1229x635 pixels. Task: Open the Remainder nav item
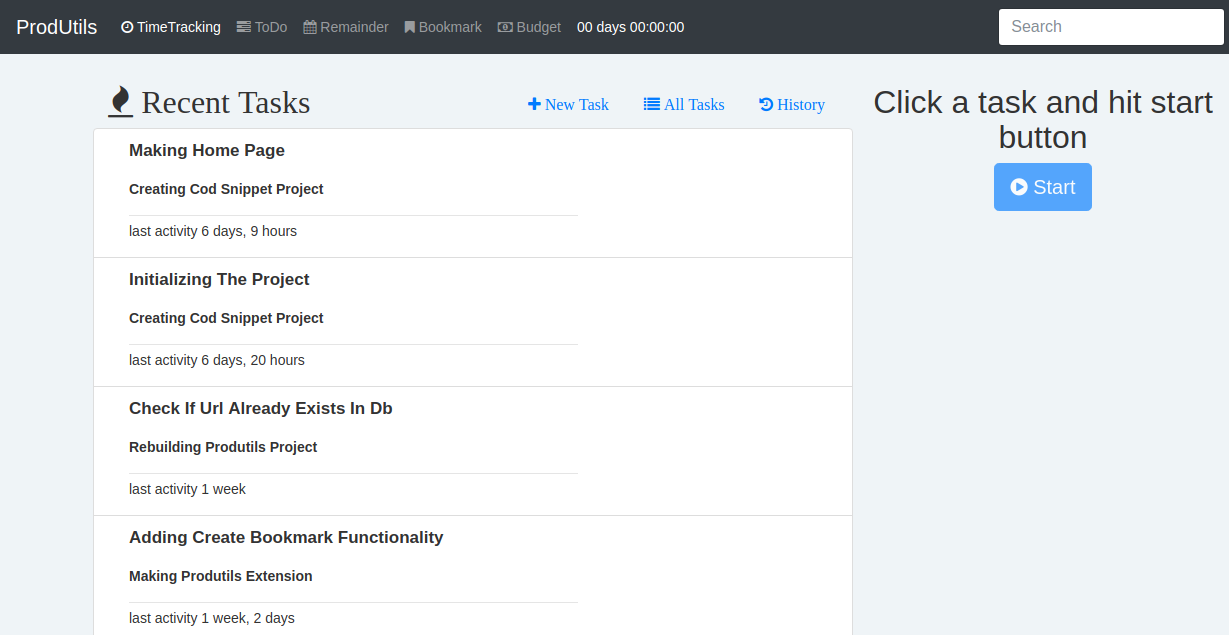coord(346,27)
